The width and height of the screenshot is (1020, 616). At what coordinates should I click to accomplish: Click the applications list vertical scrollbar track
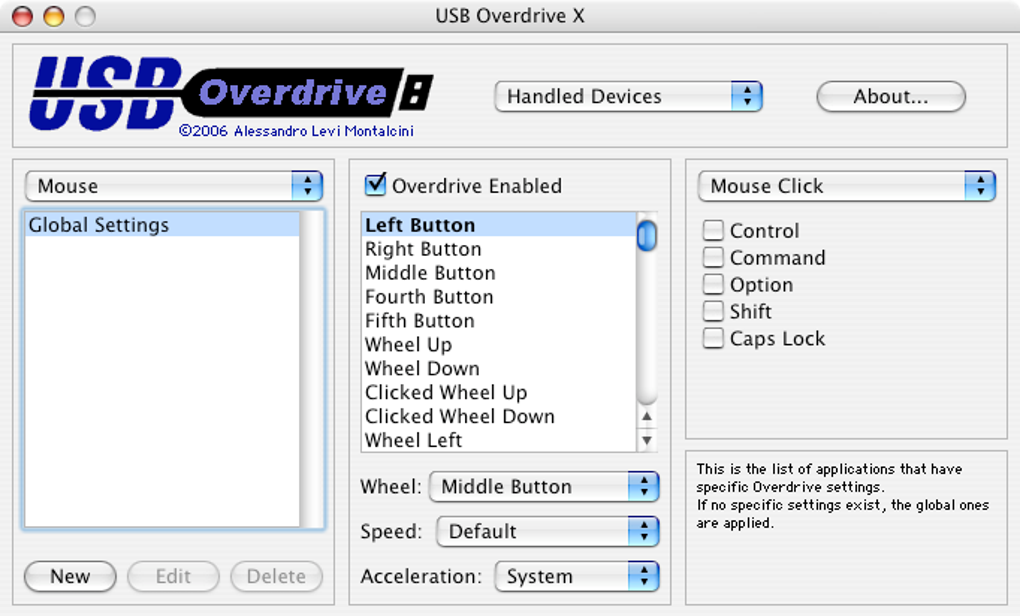(312, 369)
